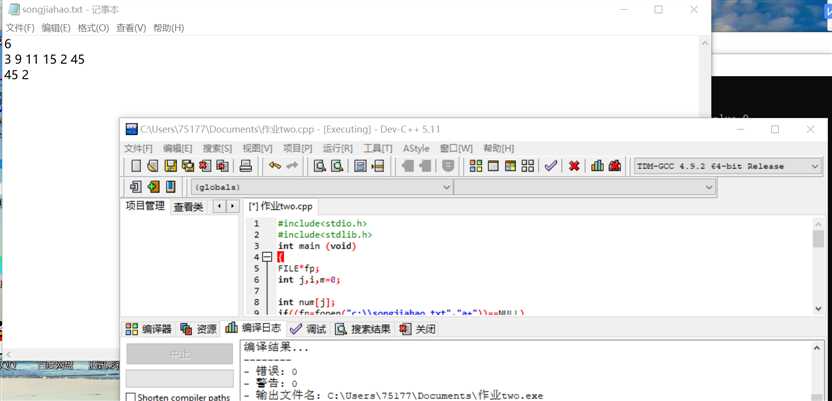Click side panel tab scroll right arrow
832x401 pixels.
(232, 206)
